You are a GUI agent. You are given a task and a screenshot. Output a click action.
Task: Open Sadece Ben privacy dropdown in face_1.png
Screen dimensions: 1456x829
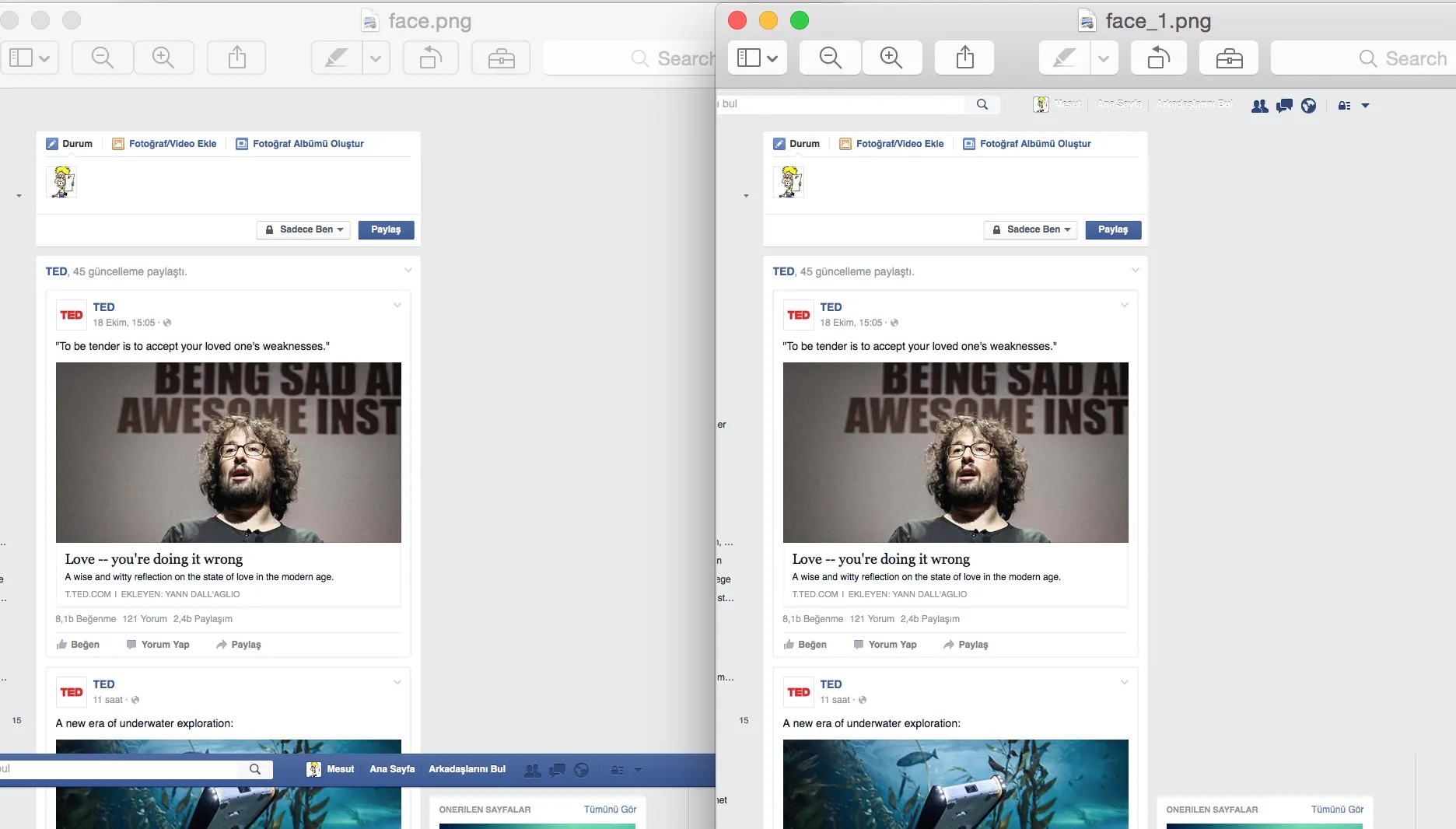tap(1031, 229)
